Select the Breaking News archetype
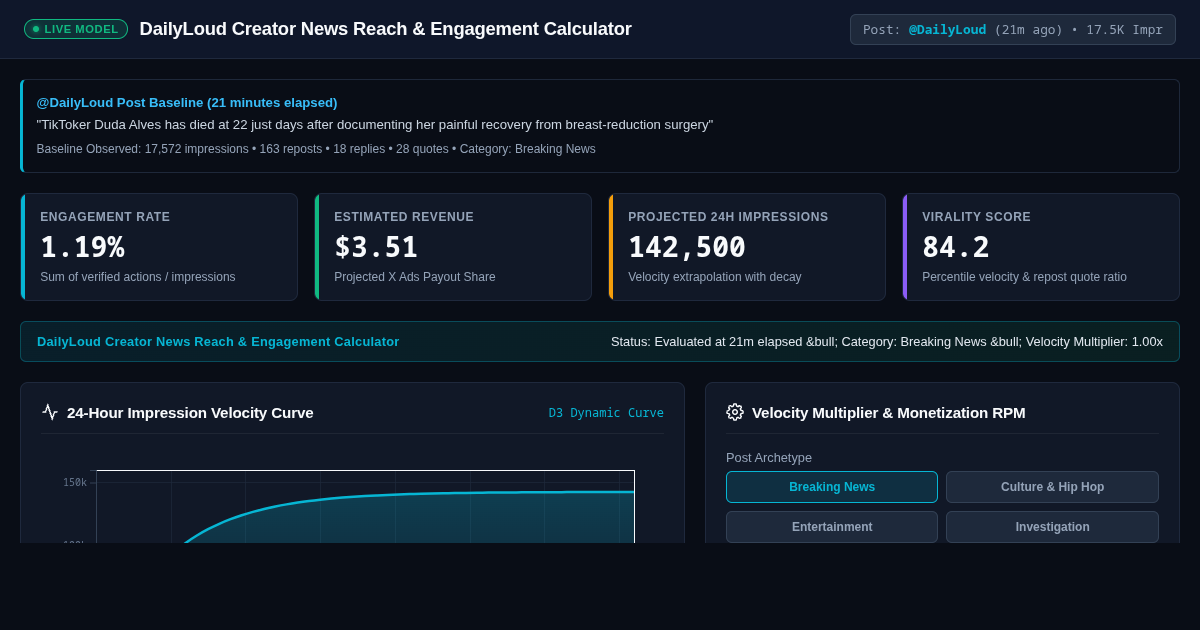The image size is (1200, 630). [832, 487]
